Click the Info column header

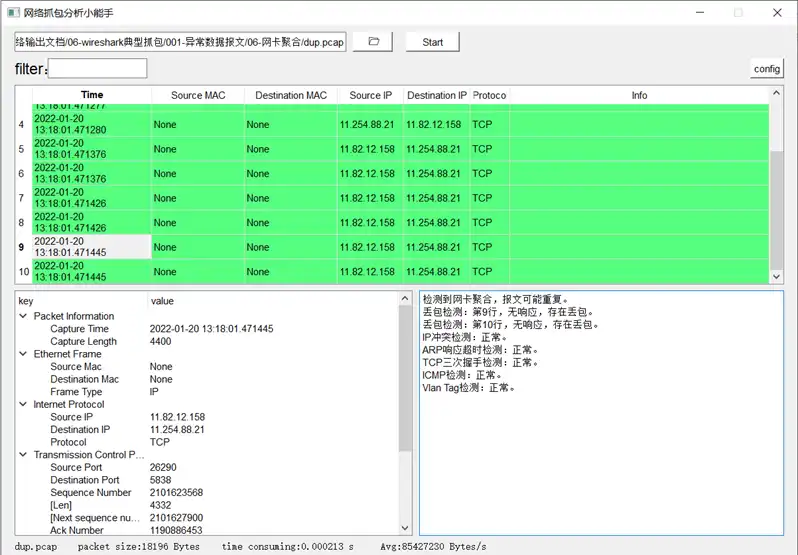pos(639,95)
